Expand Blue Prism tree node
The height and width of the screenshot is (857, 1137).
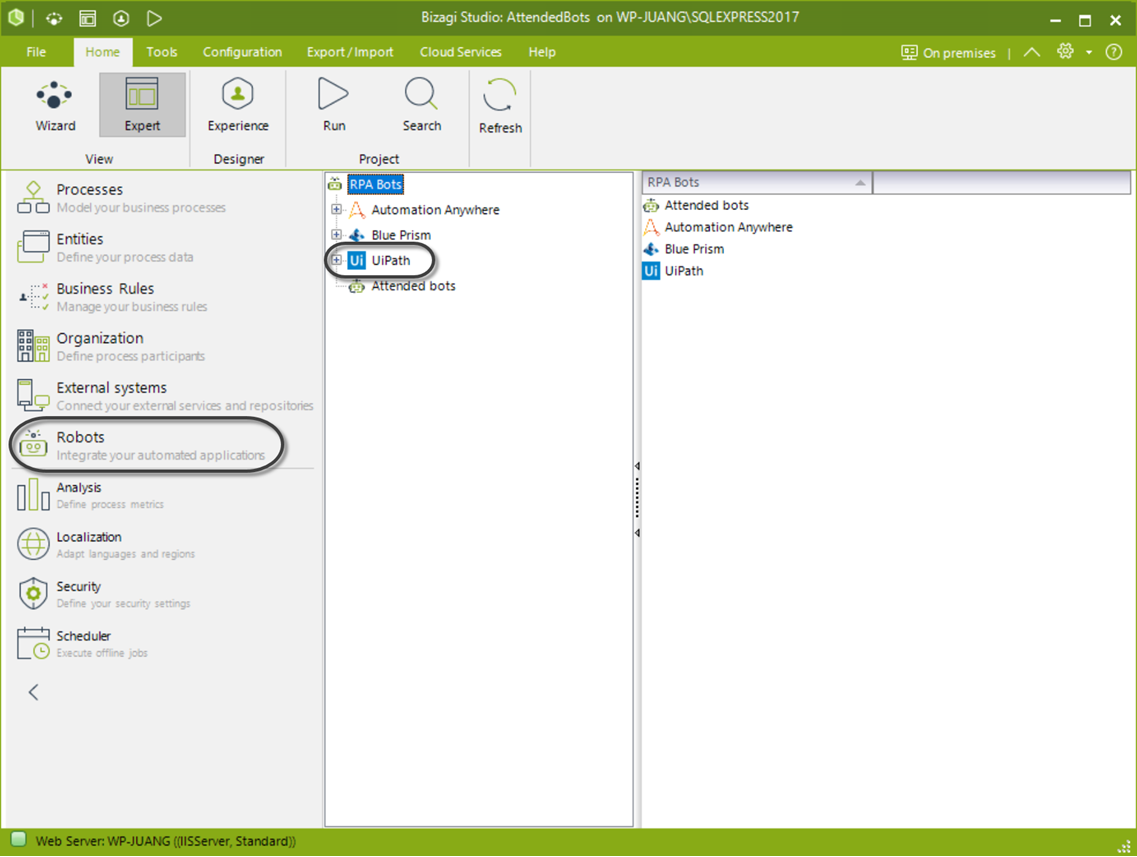click(x=336, y=235)
